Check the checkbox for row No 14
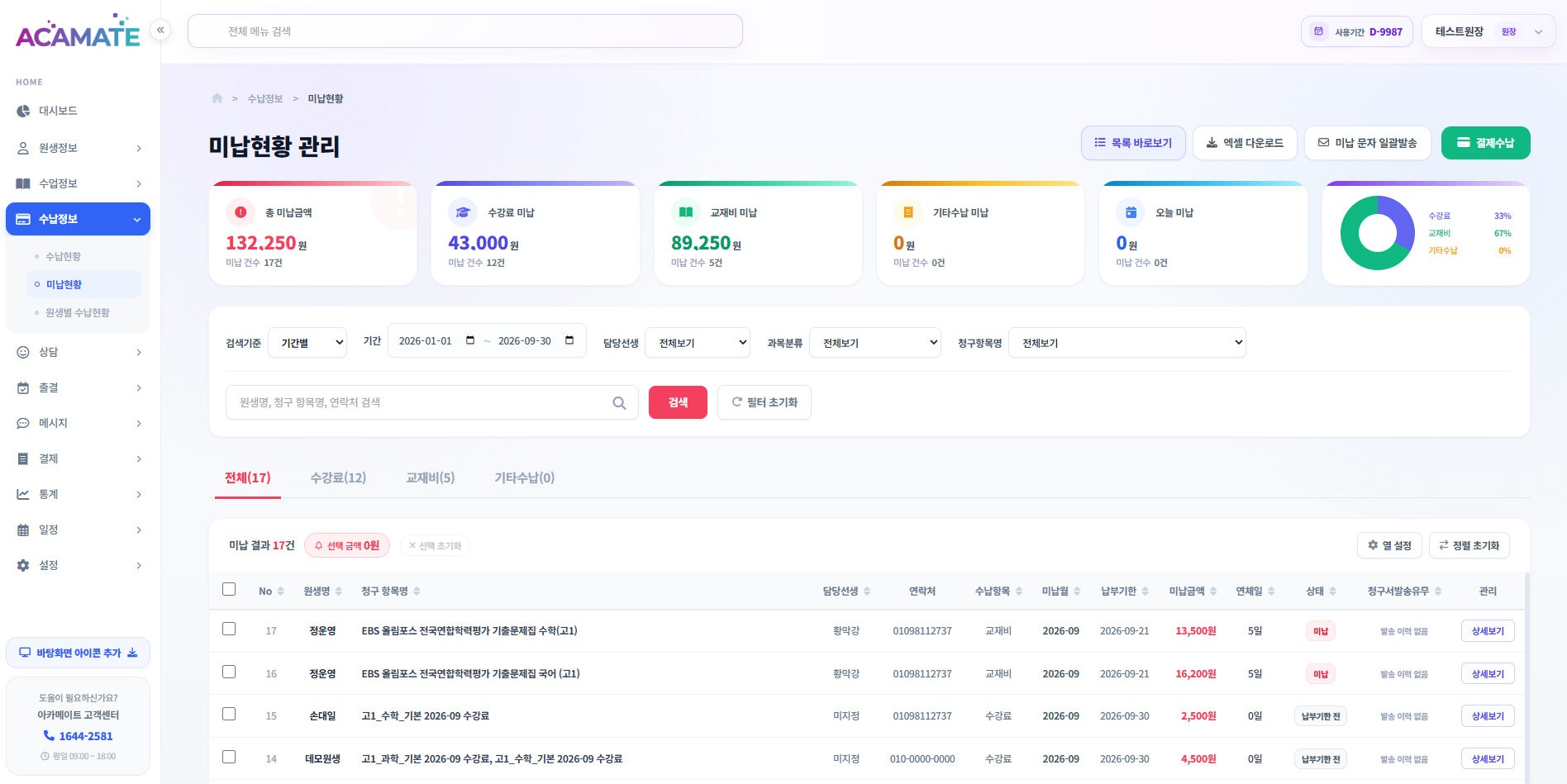The height and width of the screenshot is (784, 1567). point(229,757)
